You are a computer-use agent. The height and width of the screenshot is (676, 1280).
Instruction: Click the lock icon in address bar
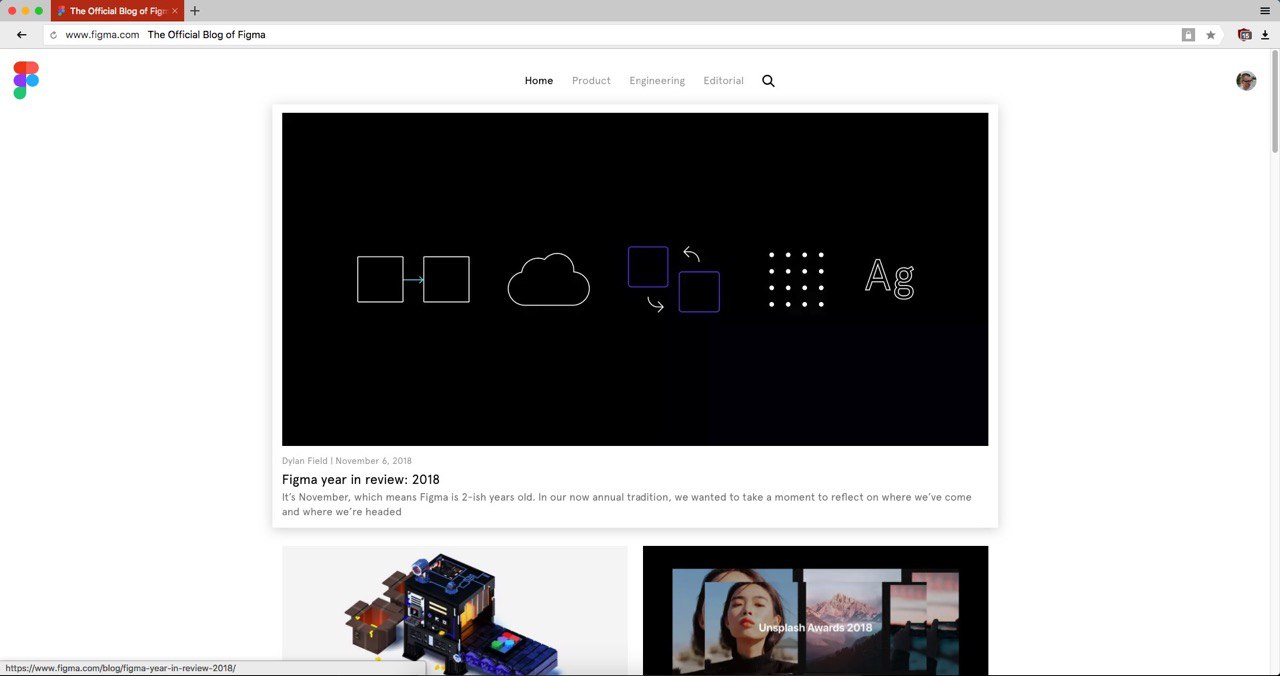pyautogui.click(x=1188, y=35)
